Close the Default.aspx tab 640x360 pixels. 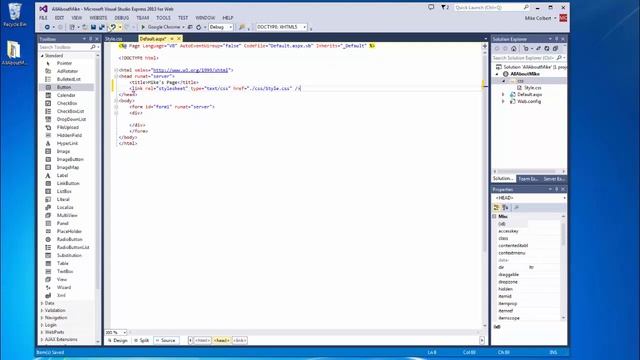(179, 39)
